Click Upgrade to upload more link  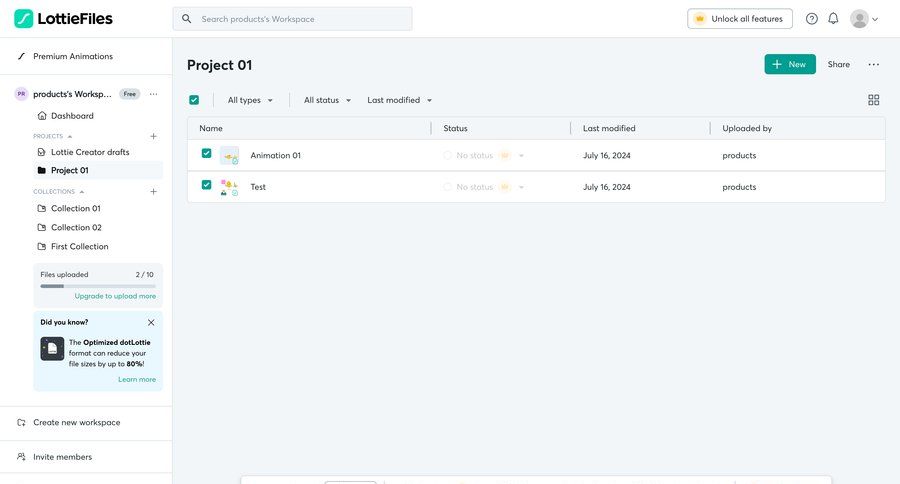coord(115,296)
